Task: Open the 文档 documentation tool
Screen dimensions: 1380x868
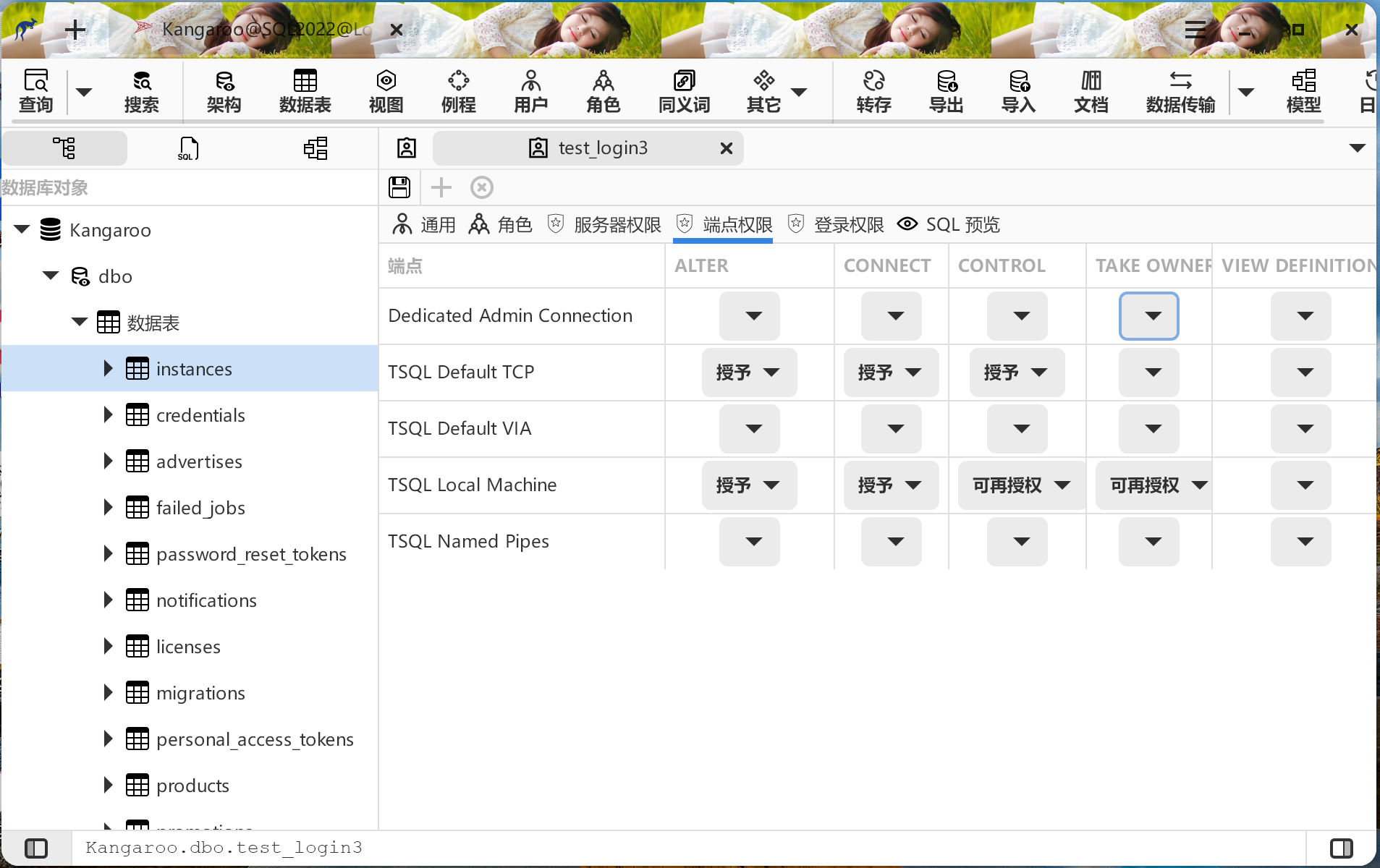Action: coord(1091,91)
